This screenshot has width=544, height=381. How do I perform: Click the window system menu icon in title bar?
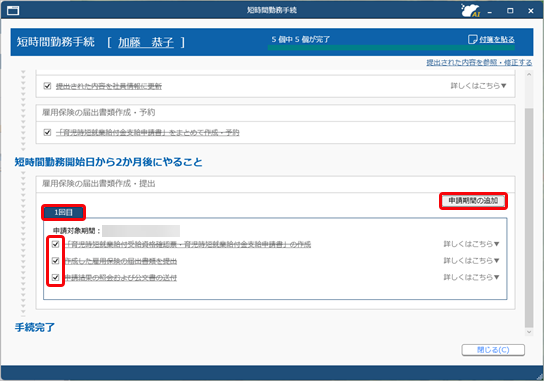pyautogui.click(x=13, y=11)
